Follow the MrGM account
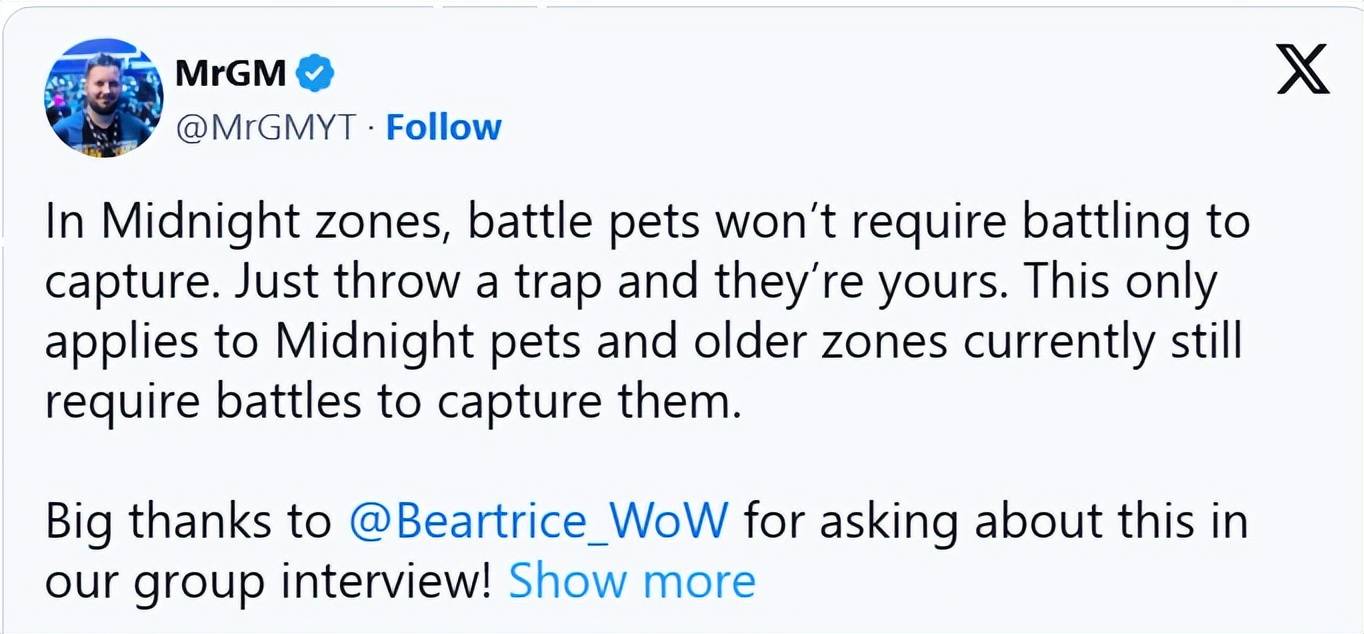Viewport: 1364px width, 634px height. pyautogui.click(x=443, y=128)
